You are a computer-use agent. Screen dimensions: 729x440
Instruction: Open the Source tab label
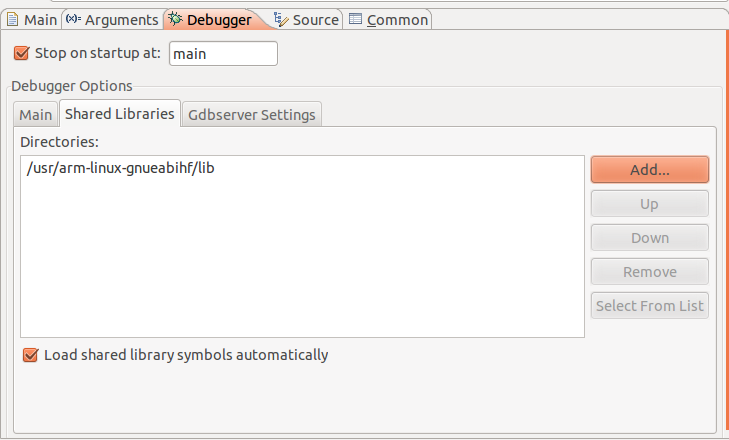click(315, 20)
